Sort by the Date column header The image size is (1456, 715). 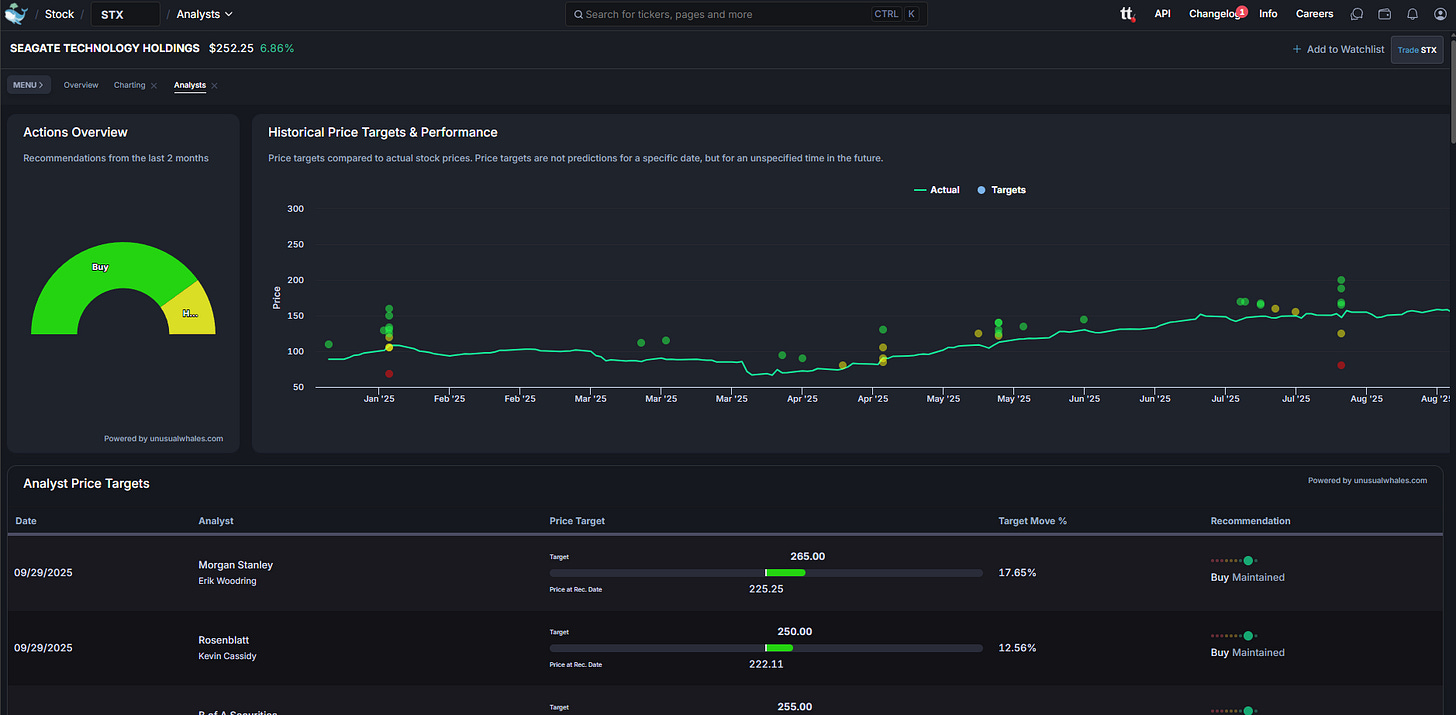[26, 521]
